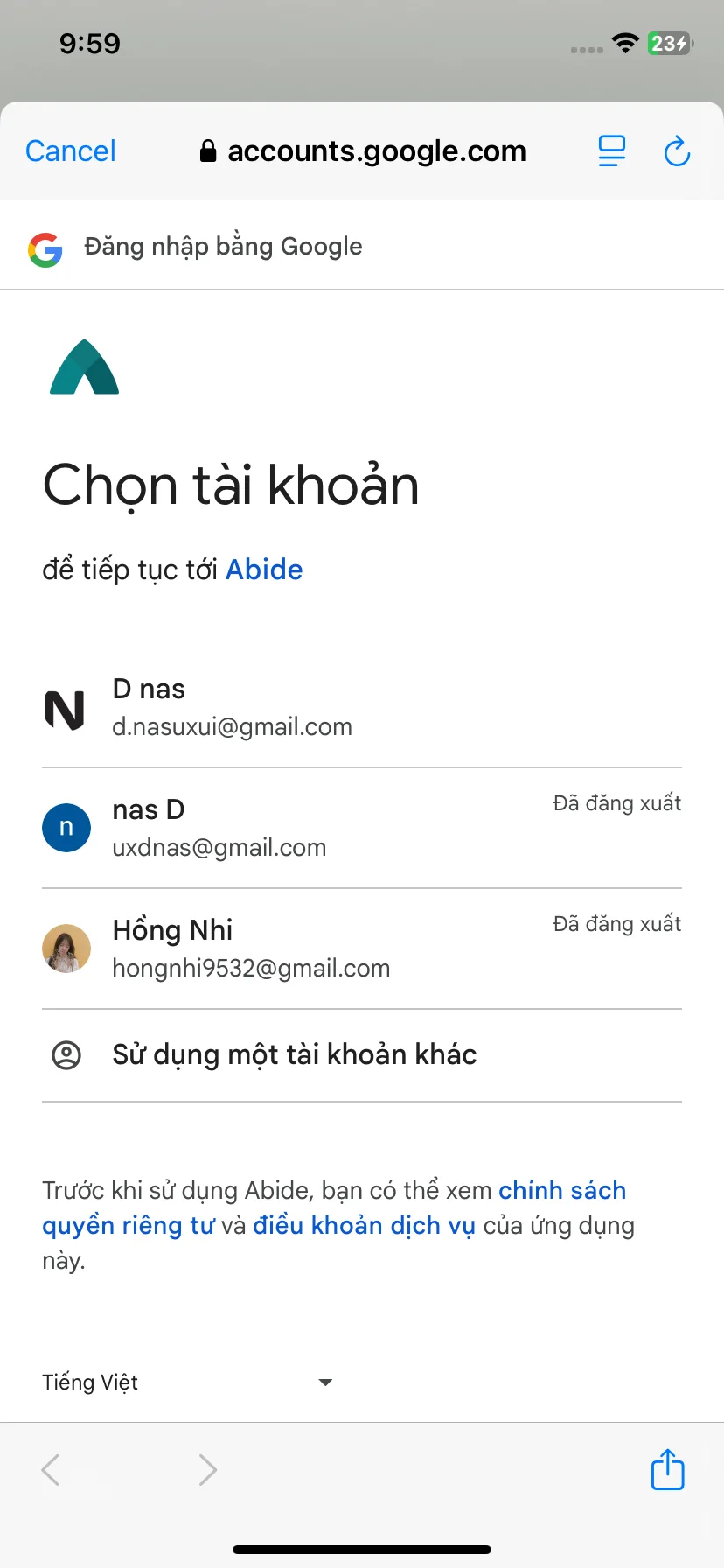Screen dimensions: 724x1568
Task: Tap the Hồng Nhi profile photo
Action: coord(66,948)
